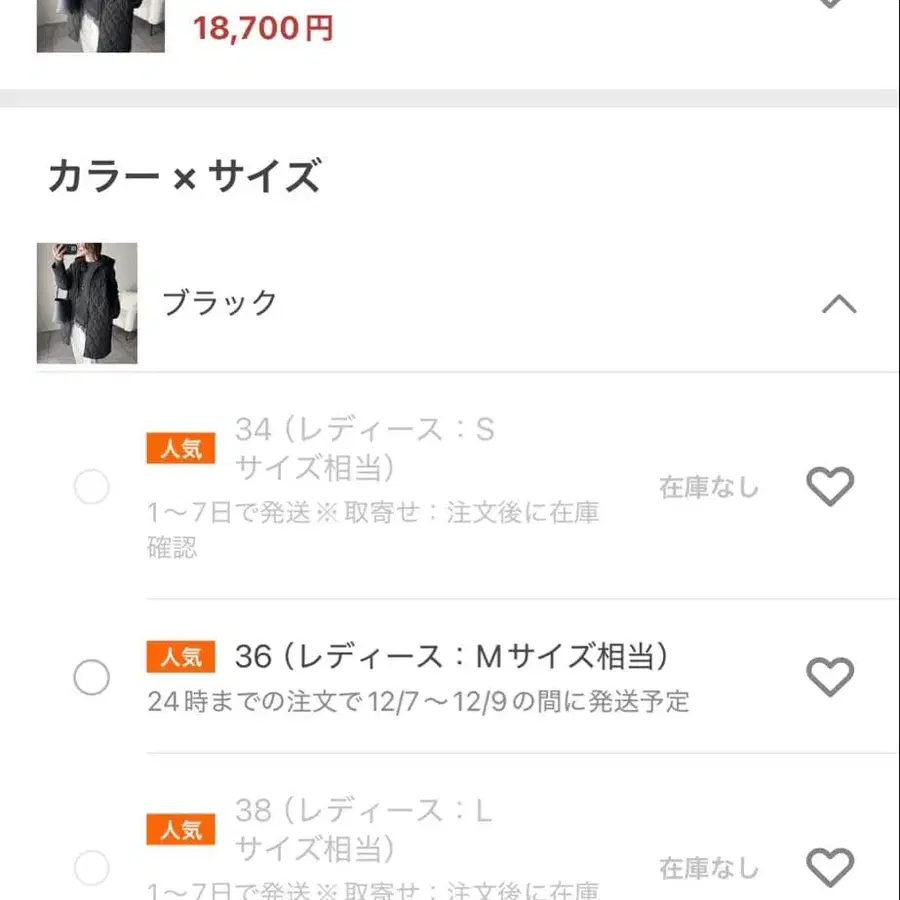Click the 人気 badge next to size 34
Image resolution: width=900 pixels, height=900 pixels.
click(x=181, y=448)
